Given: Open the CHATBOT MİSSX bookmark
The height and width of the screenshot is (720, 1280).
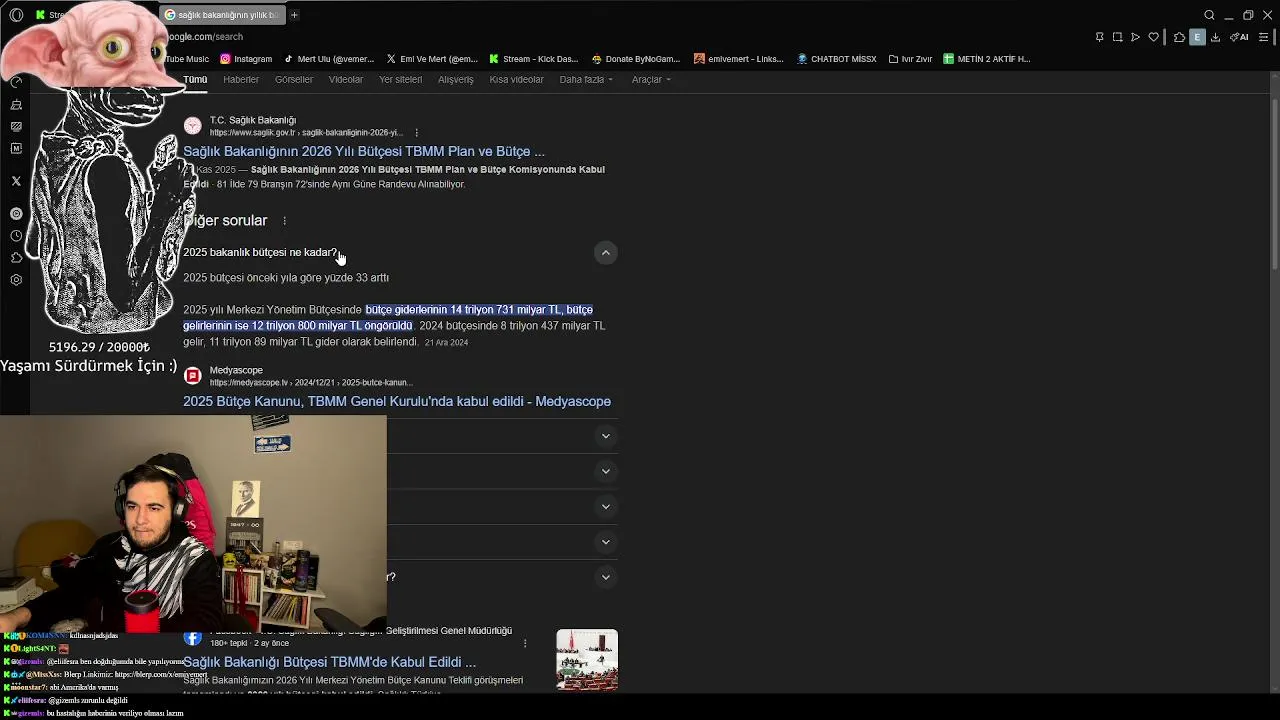Looking at the screenshot, I should [837, 59].
